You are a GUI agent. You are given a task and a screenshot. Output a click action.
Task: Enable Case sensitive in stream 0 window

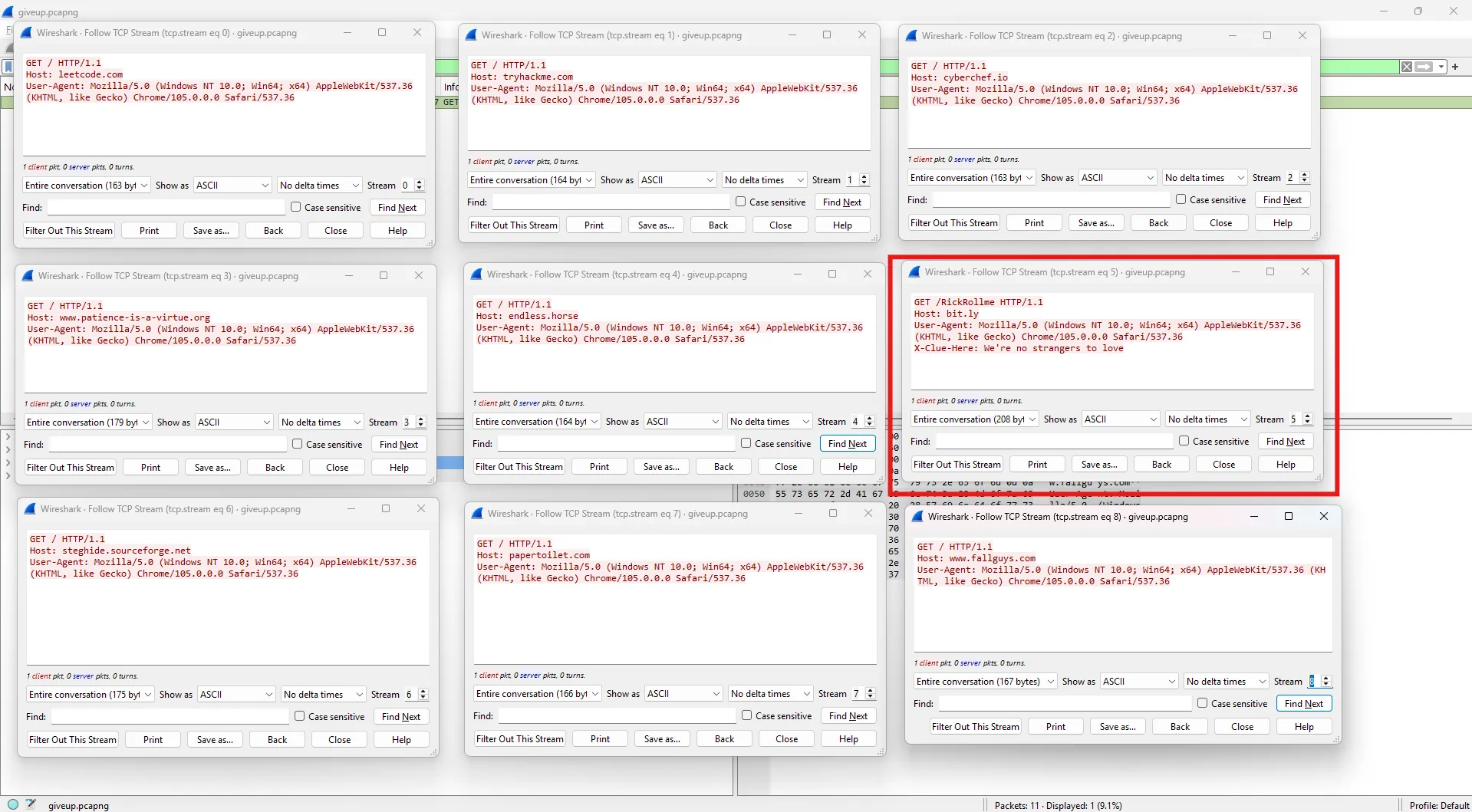point(296,207)
